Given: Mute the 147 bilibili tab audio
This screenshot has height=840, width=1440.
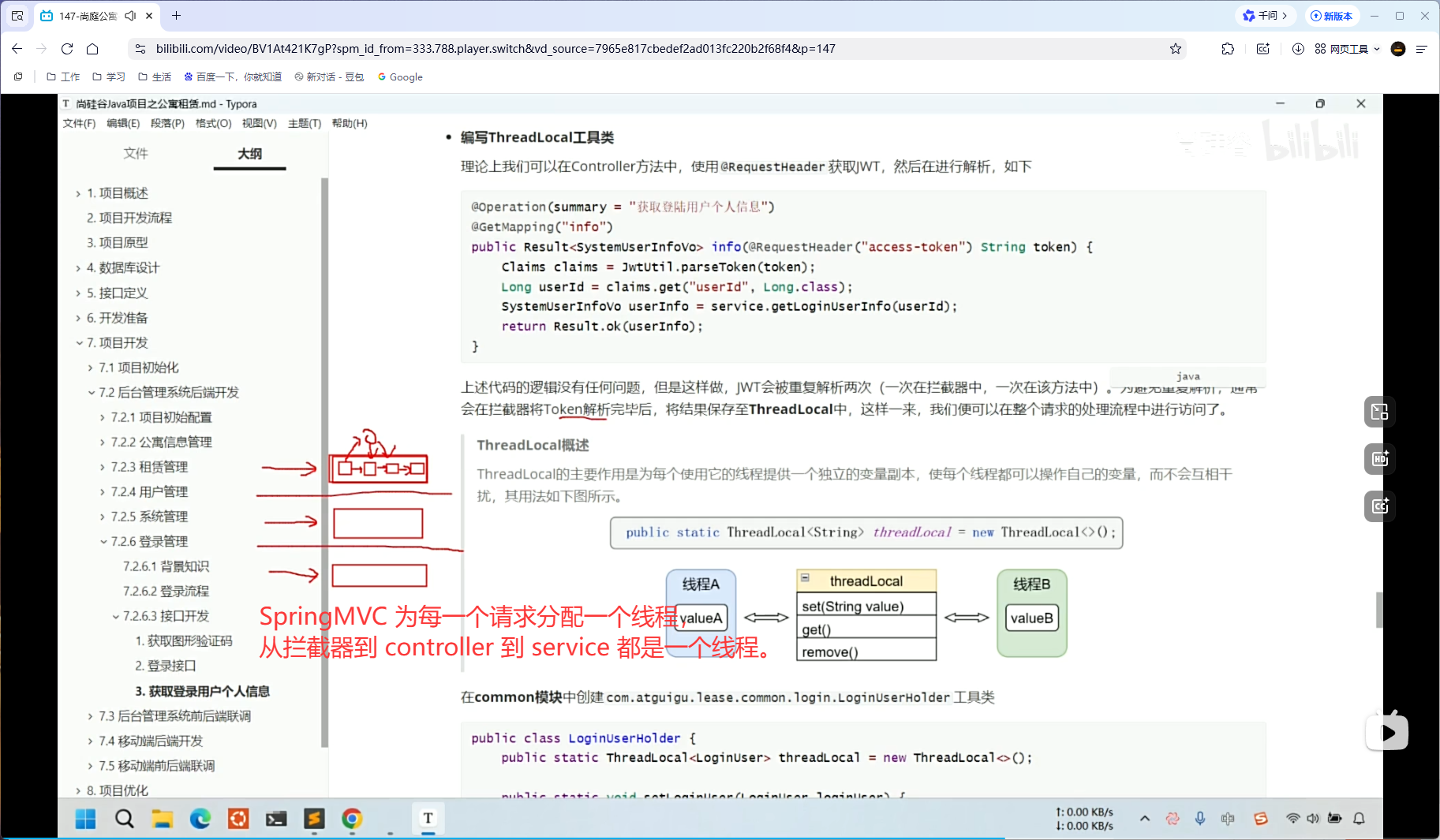Looking at the screenshot, I should pyautogui.click(x=130, y=16).
